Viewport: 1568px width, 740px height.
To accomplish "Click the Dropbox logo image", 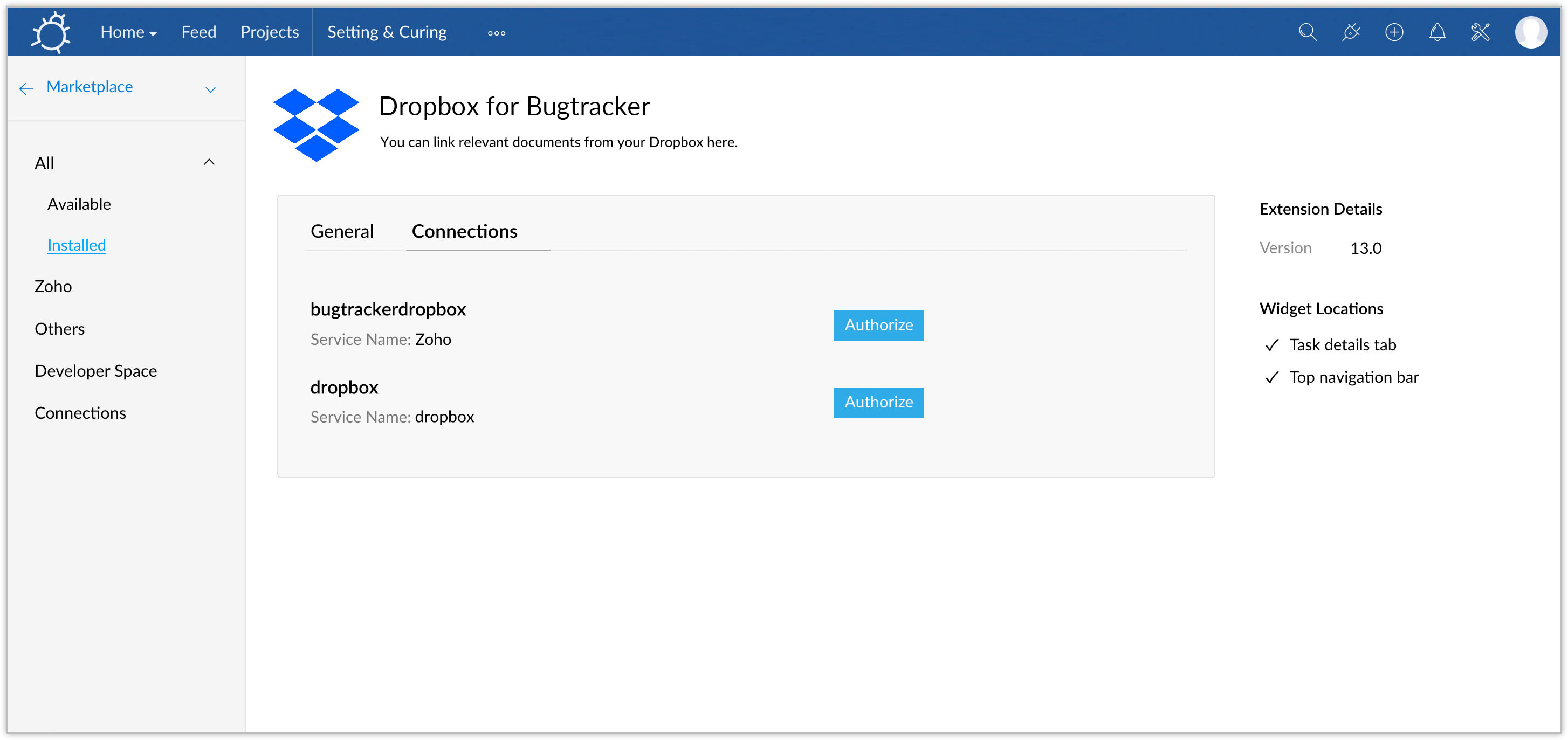I will 316,125.
